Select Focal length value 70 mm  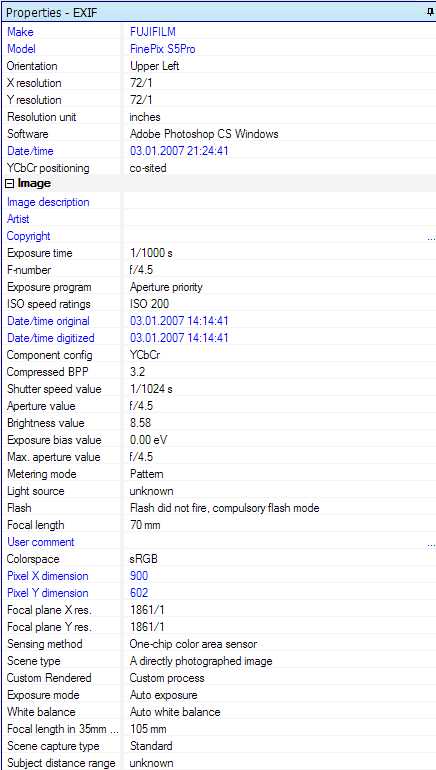click(145, 525)
